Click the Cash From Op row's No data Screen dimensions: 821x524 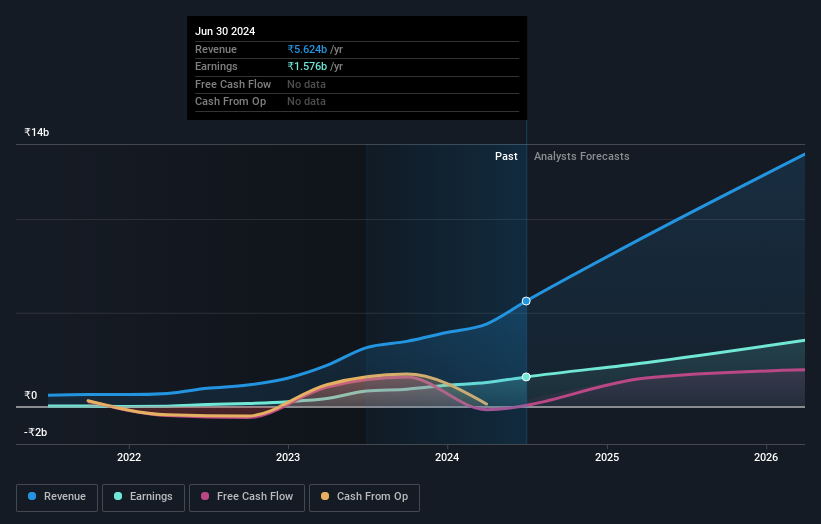(x=306, y=102)
